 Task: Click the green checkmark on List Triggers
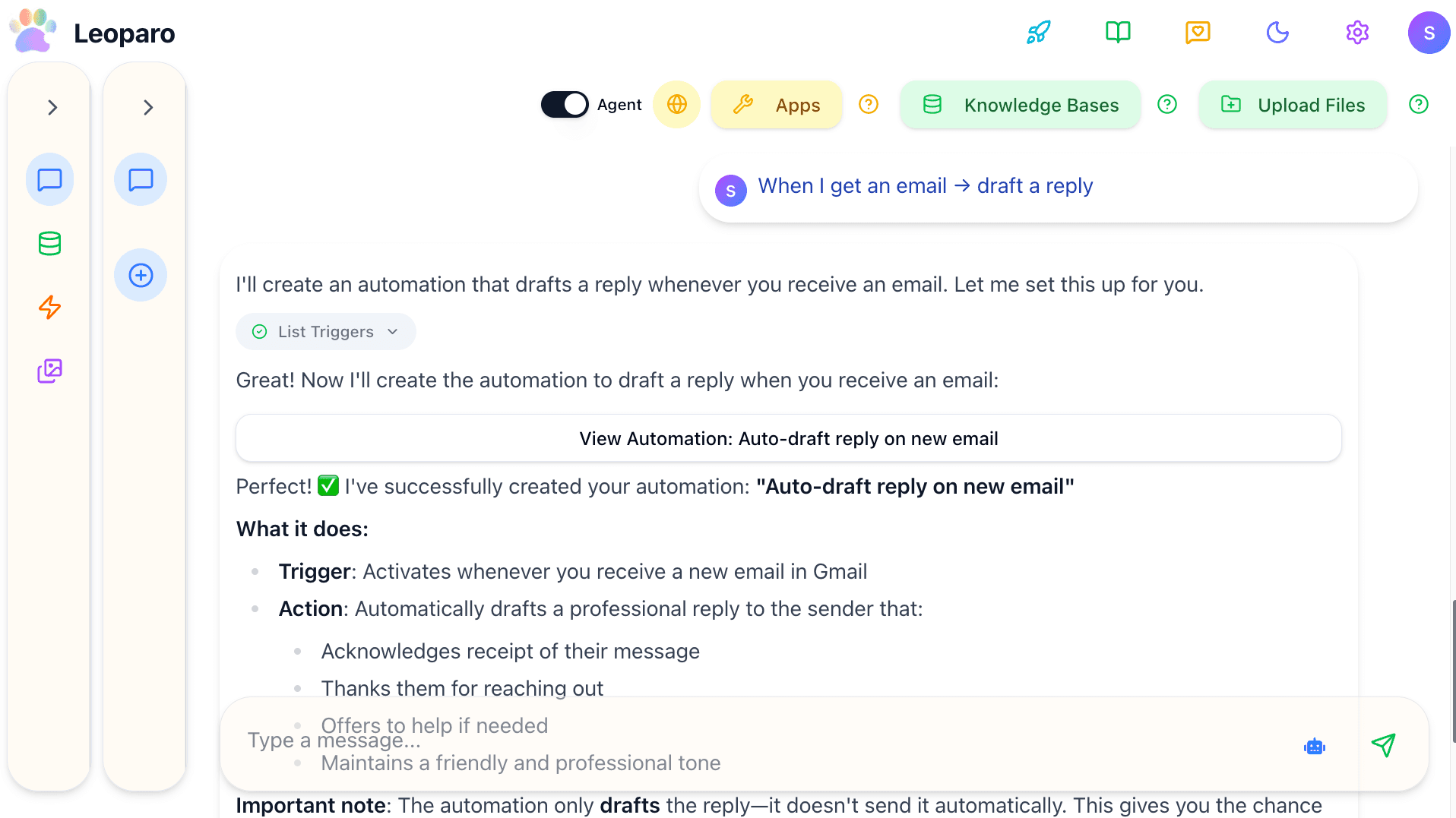pyautogui.click(x=259, y=331)
